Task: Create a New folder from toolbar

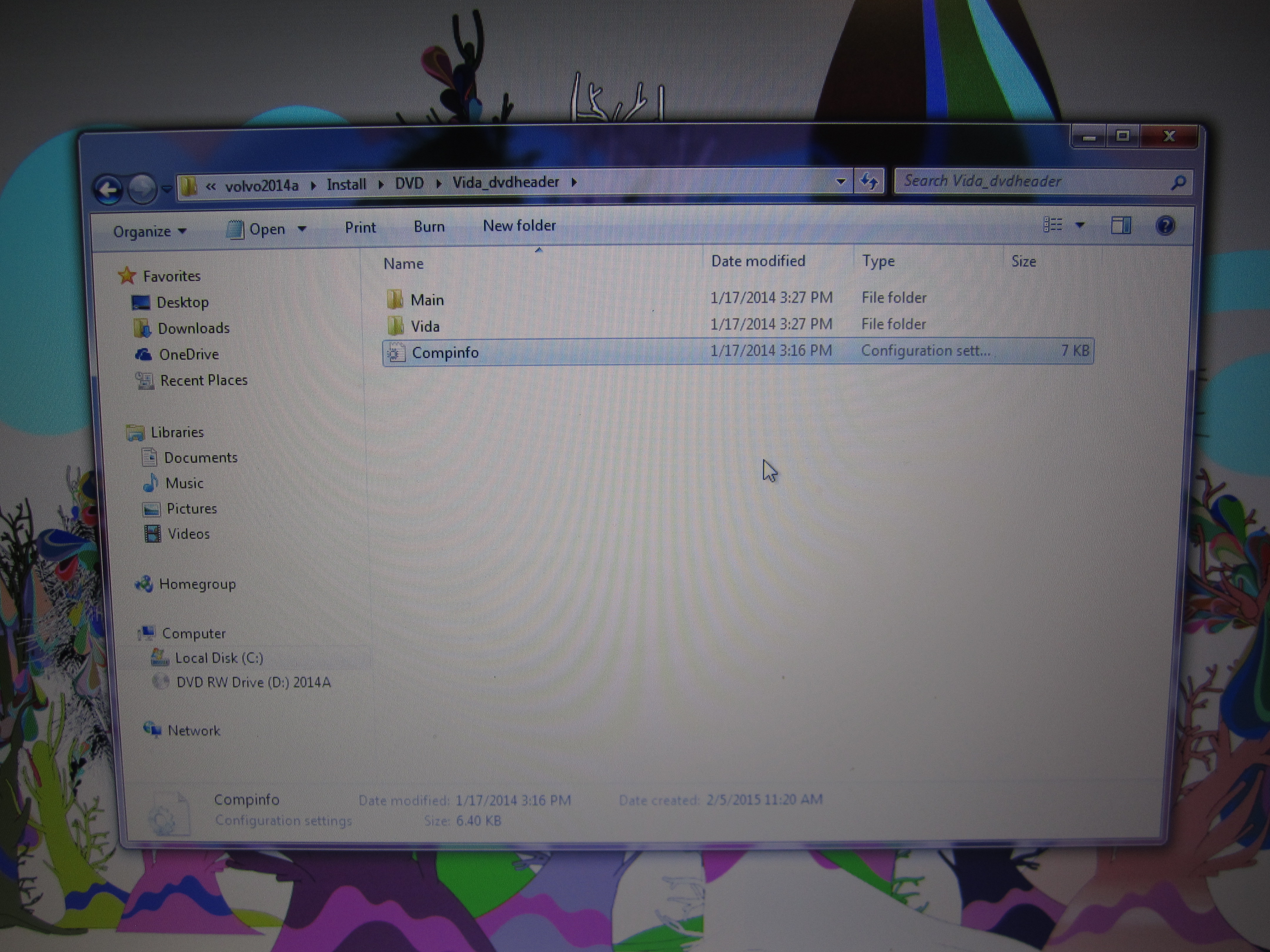Action: coord(519,226)
